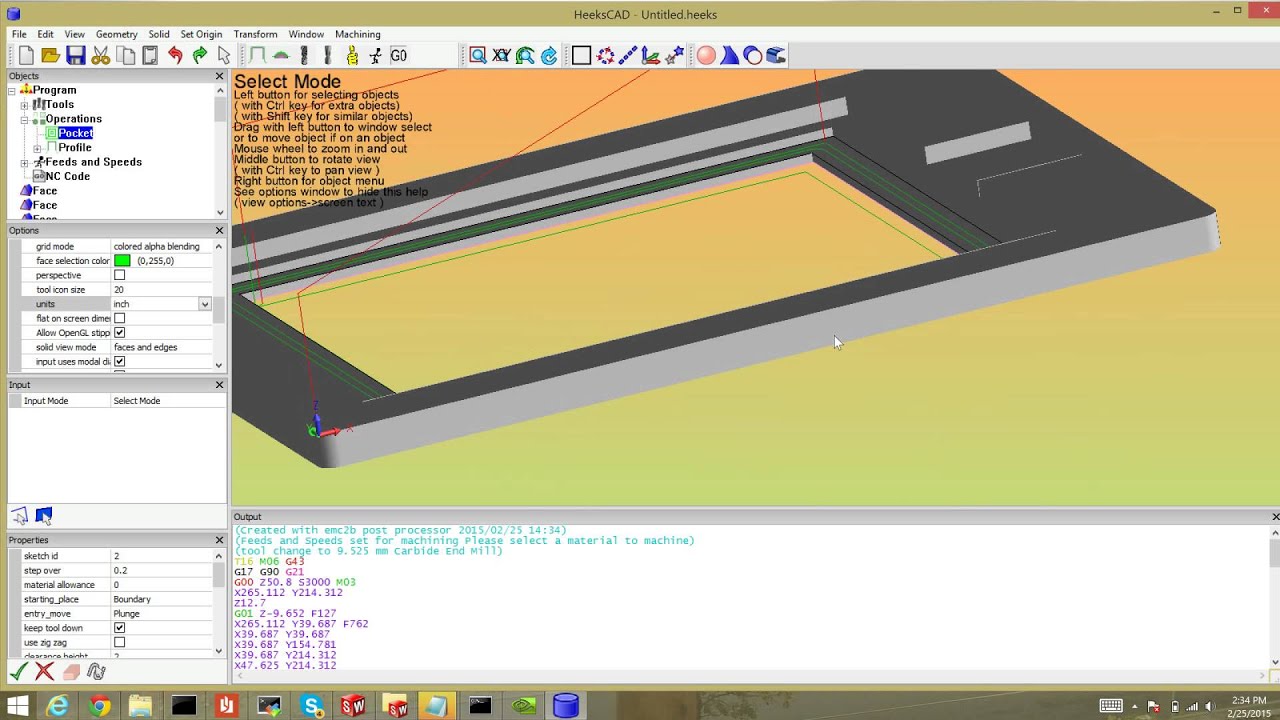The height and width of the screenshot is (720, 1280).
Task: Close the Objects panel
Action: [x=219, y=76]
